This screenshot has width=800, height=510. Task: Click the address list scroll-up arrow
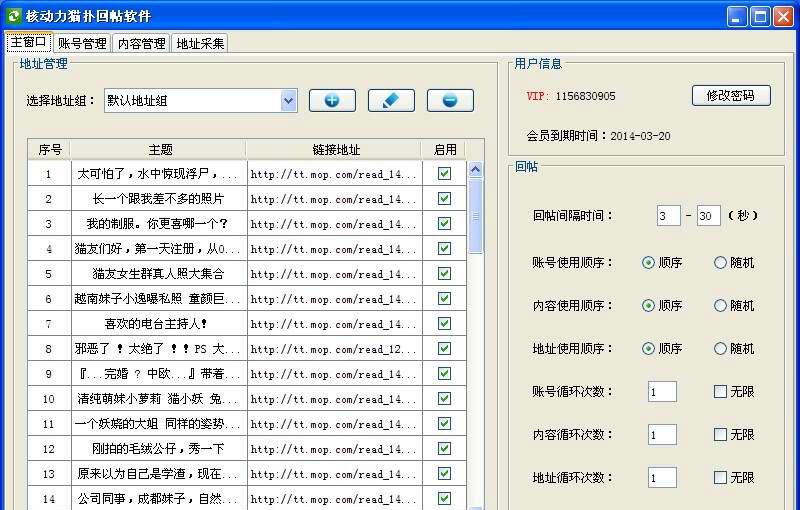[475, 169]
